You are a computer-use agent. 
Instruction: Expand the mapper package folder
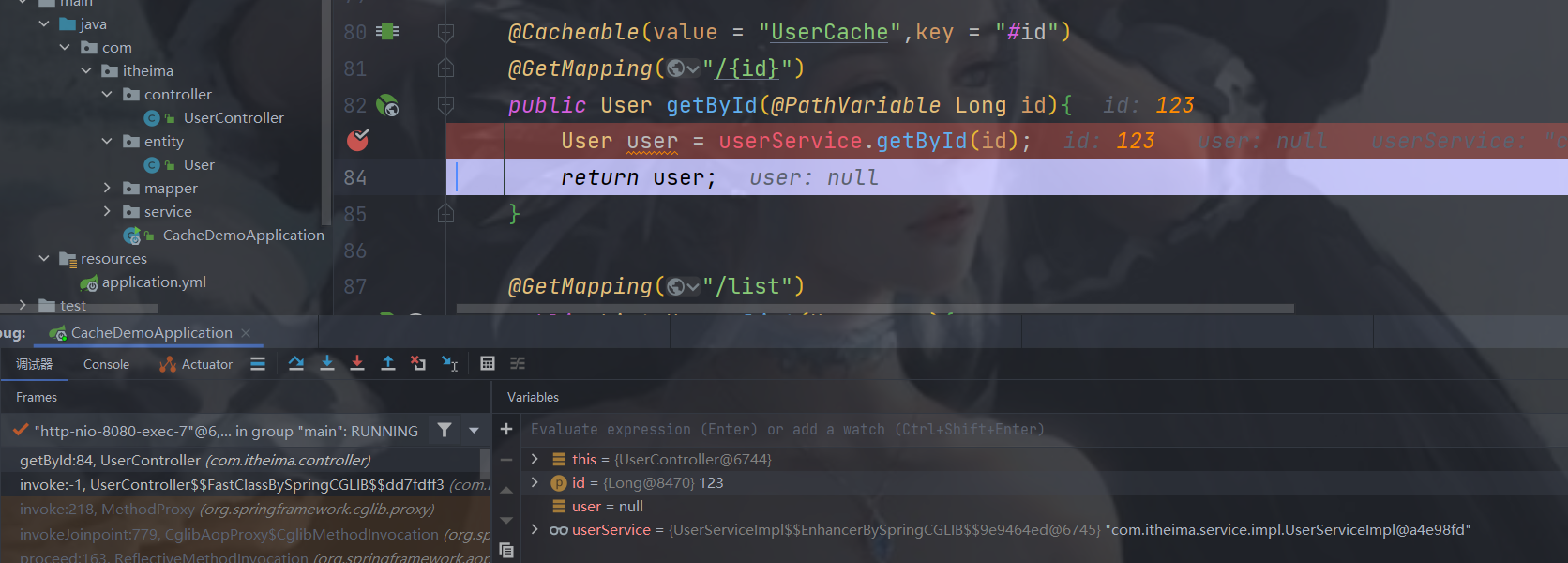pyautogui.click(x=107, y=188)
